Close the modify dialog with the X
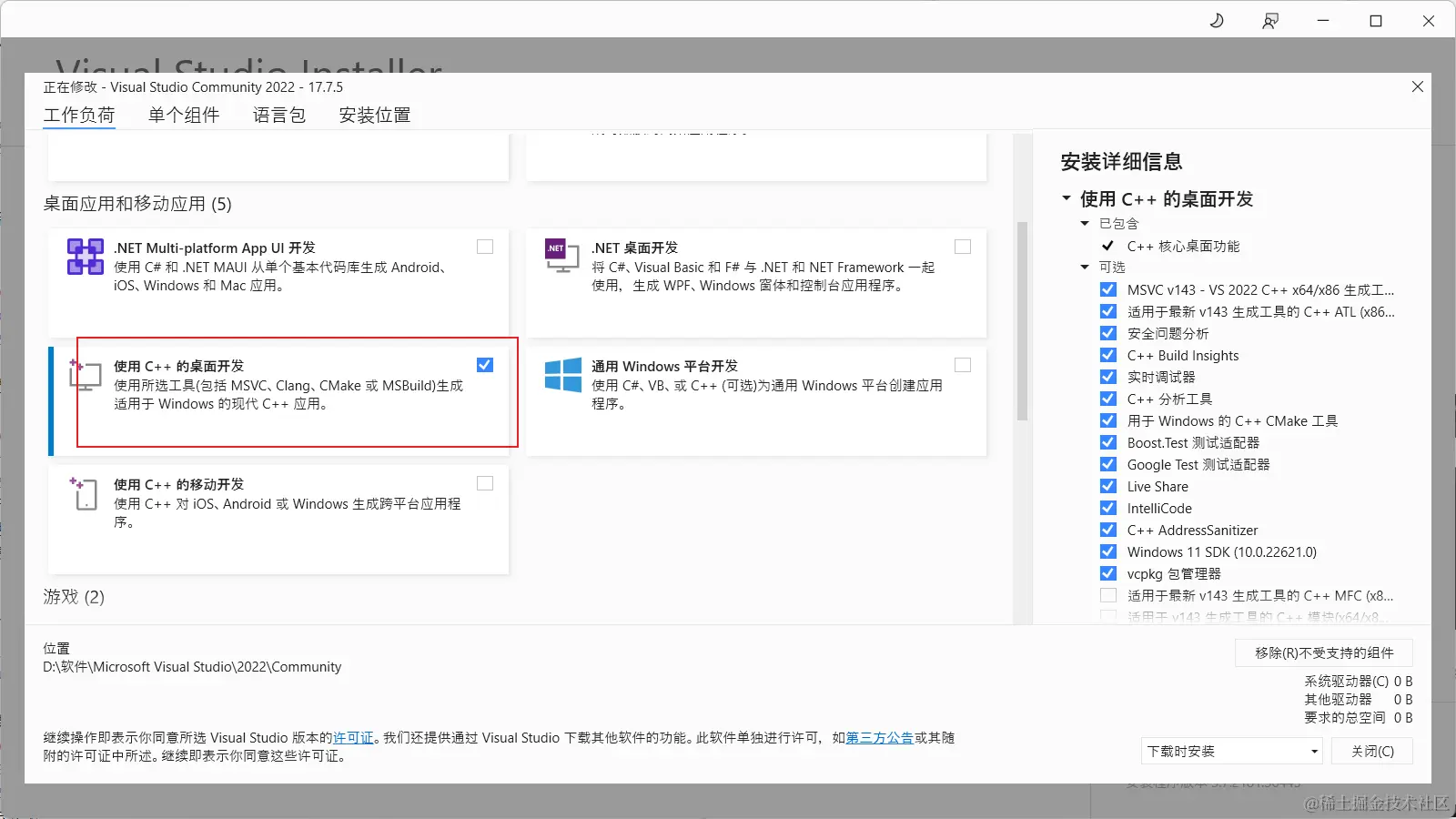Viewport: 1456px width, 819px height. point(1418,86)
